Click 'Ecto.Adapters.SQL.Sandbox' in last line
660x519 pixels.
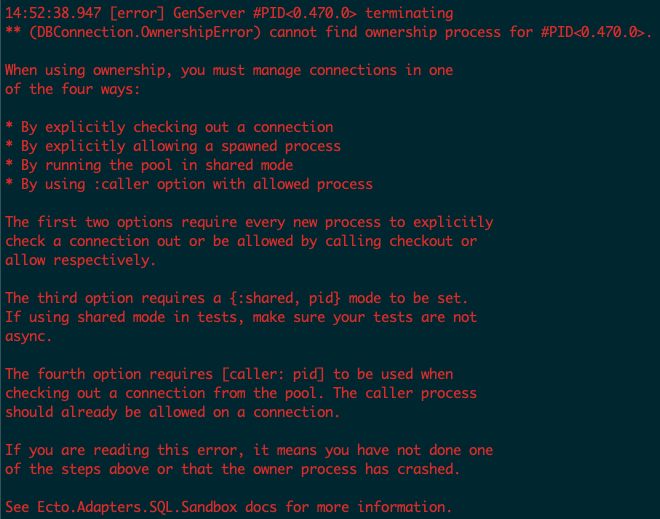tap(137, 507)
